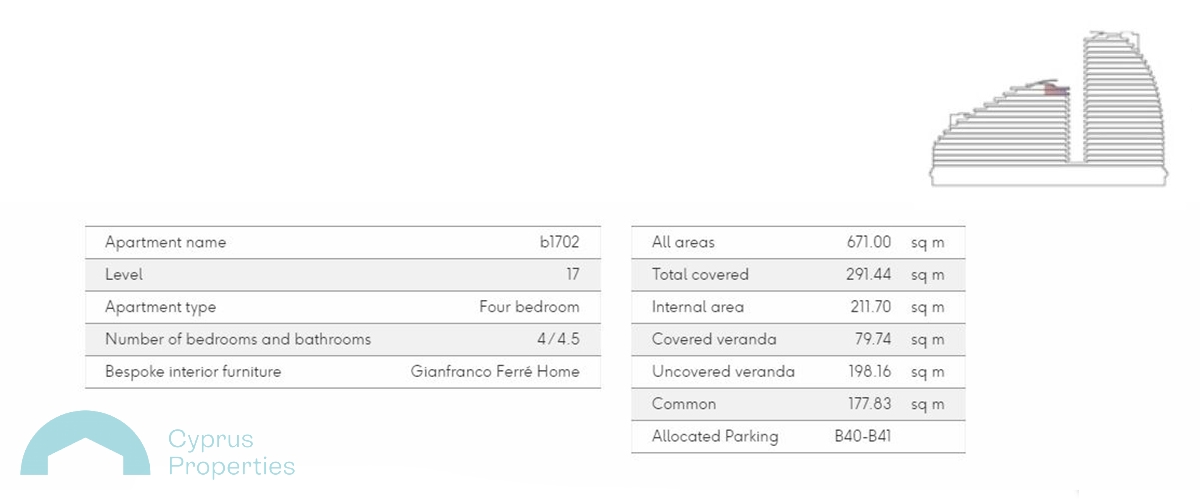
Task: Select Number of bedrooms and bathrooms label
Action: coord(238,339)
